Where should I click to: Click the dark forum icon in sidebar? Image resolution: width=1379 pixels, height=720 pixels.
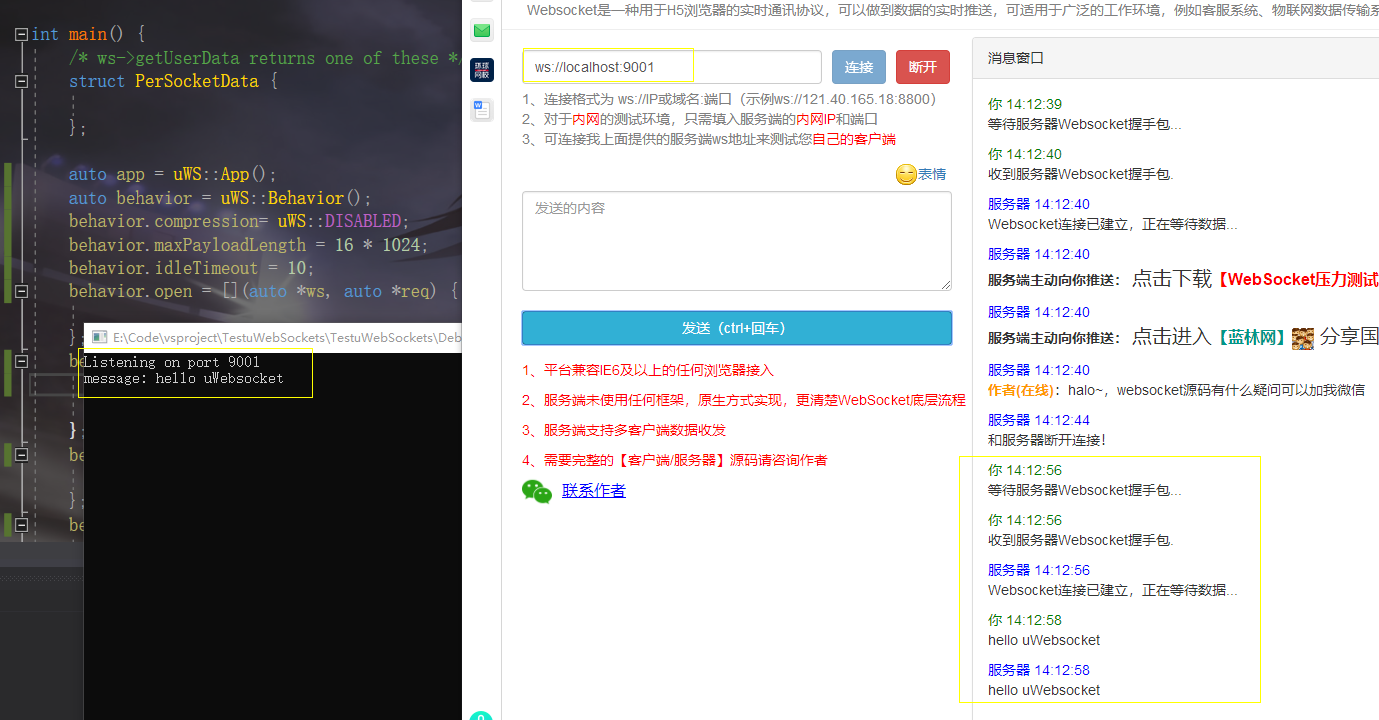[x=482, y=70]
